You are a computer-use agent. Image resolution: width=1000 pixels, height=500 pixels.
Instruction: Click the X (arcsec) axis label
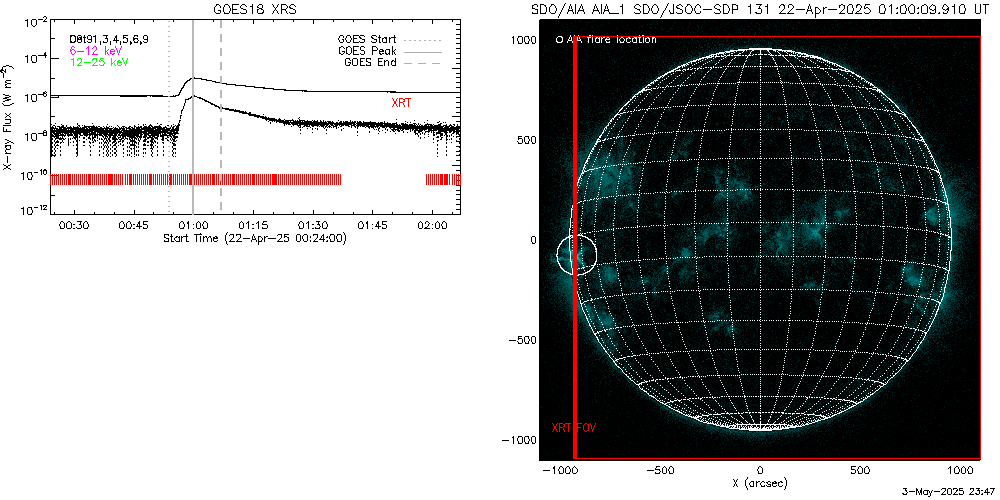point(760,484)
